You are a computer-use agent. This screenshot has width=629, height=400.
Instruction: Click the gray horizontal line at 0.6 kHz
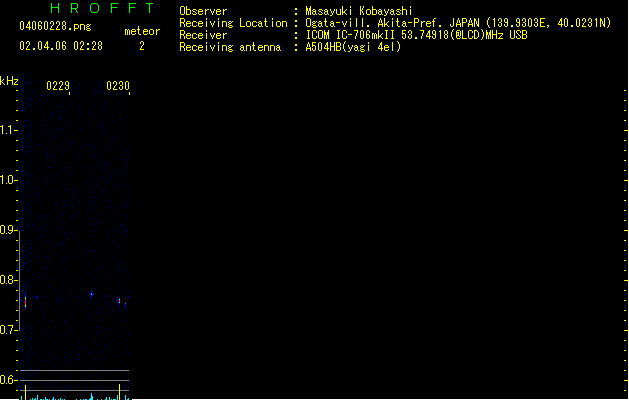pyautogui.click(x=74, y=380)
